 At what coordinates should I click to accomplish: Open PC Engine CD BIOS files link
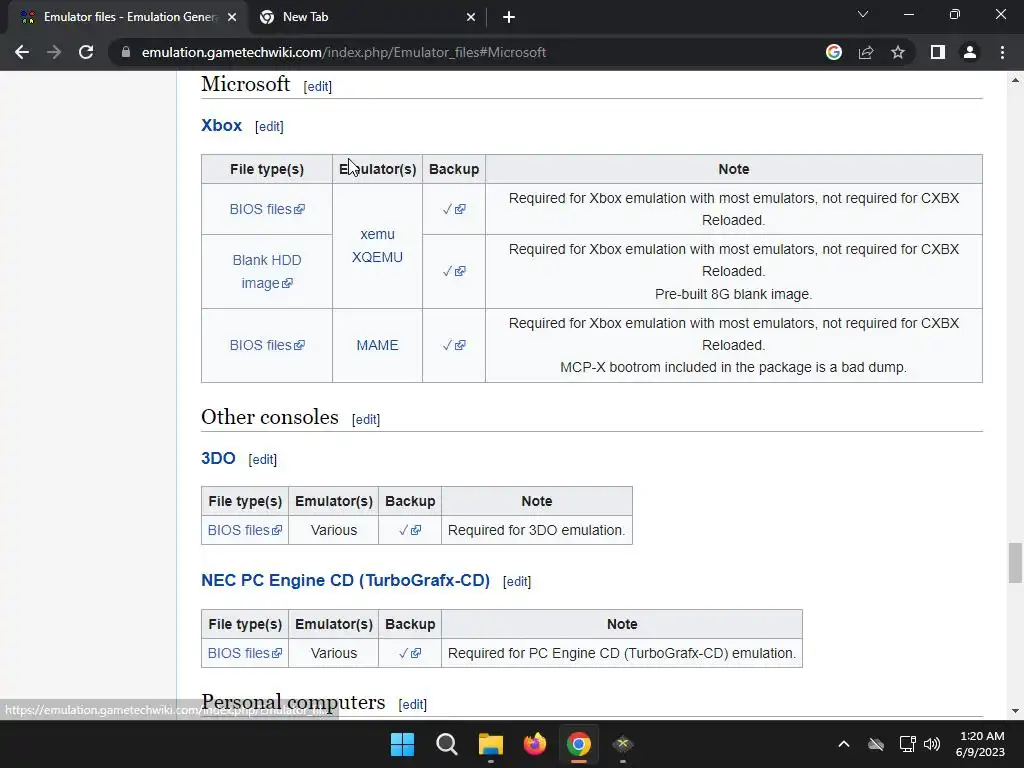245,653
